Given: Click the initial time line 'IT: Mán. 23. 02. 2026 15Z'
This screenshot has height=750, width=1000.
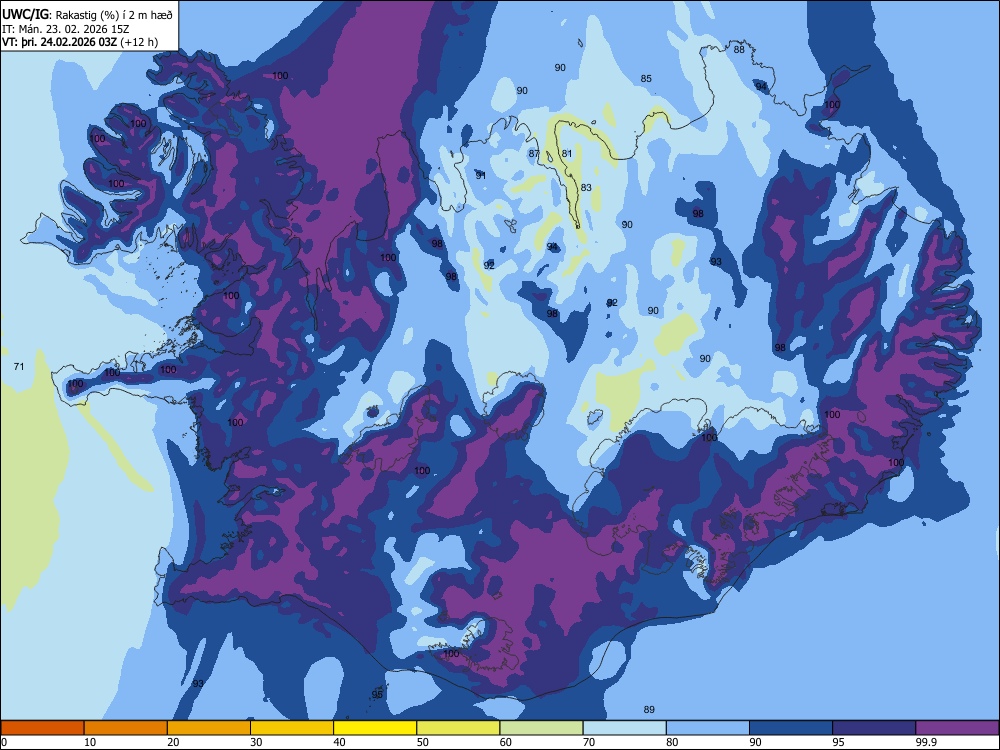Looking at the screenshot, I should [66, 29].
